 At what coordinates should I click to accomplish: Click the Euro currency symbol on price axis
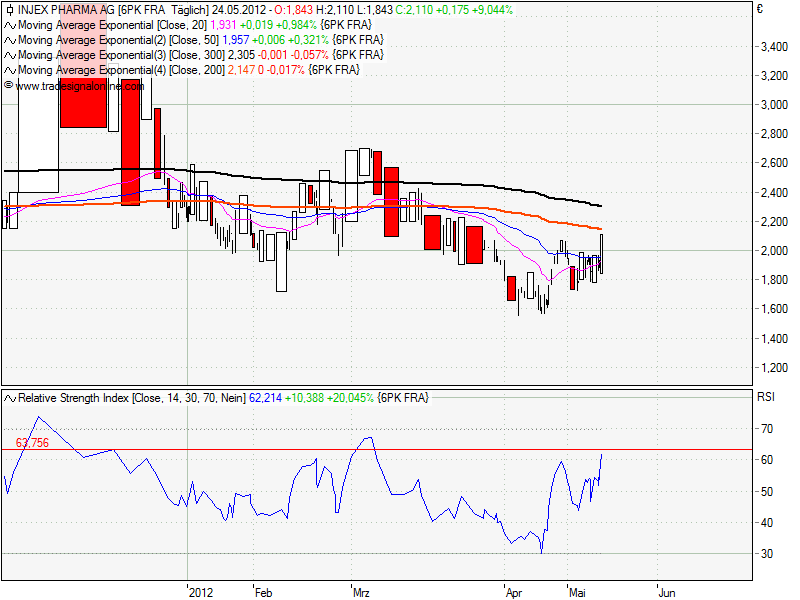pyautogui.click(x=760, y=9)
